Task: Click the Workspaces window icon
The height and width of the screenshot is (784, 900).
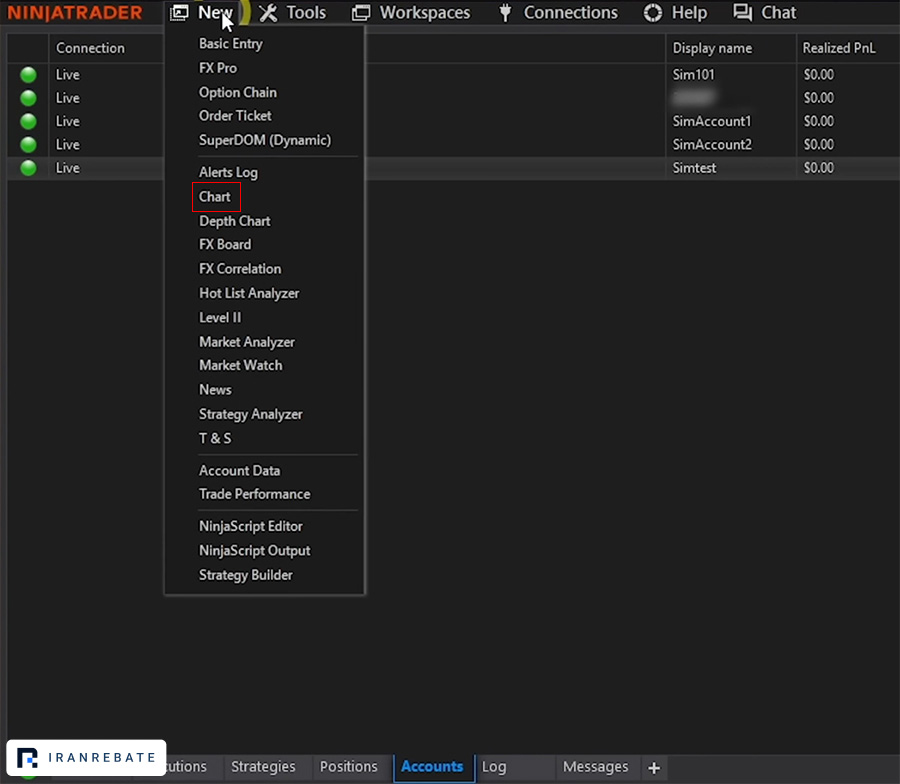Action: tap(360, 13)
